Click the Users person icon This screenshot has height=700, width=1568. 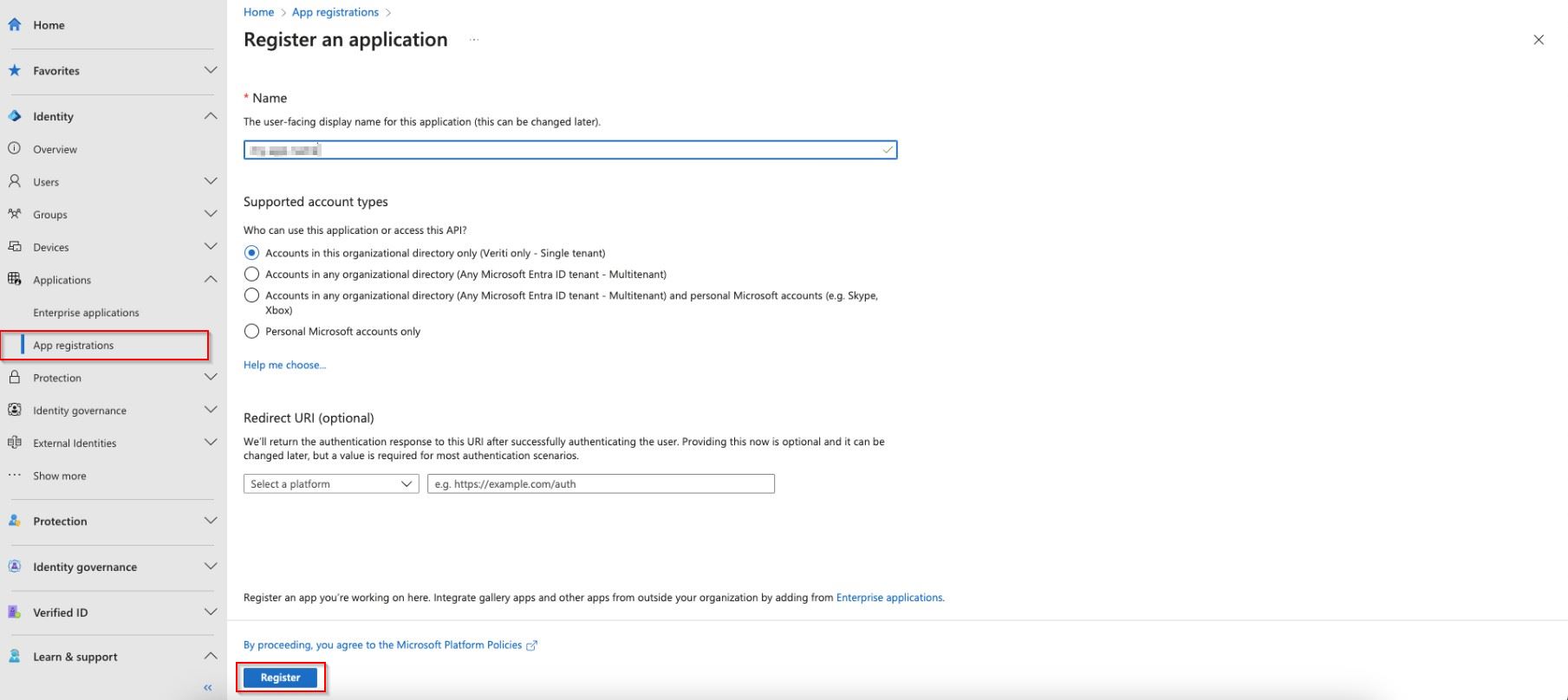click(15, 182)
